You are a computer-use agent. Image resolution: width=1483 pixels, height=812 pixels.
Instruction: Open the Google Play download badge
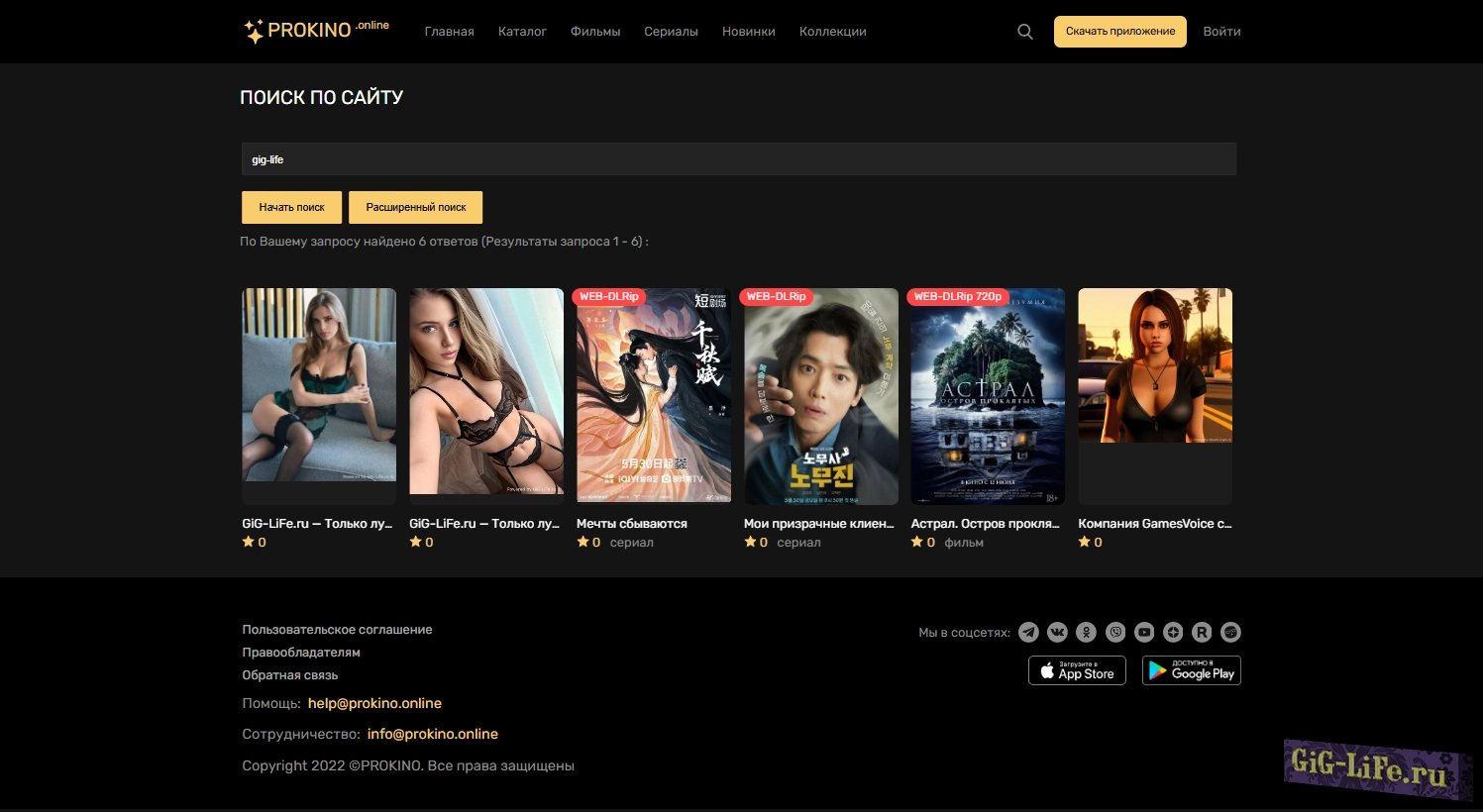[1191, 670]
